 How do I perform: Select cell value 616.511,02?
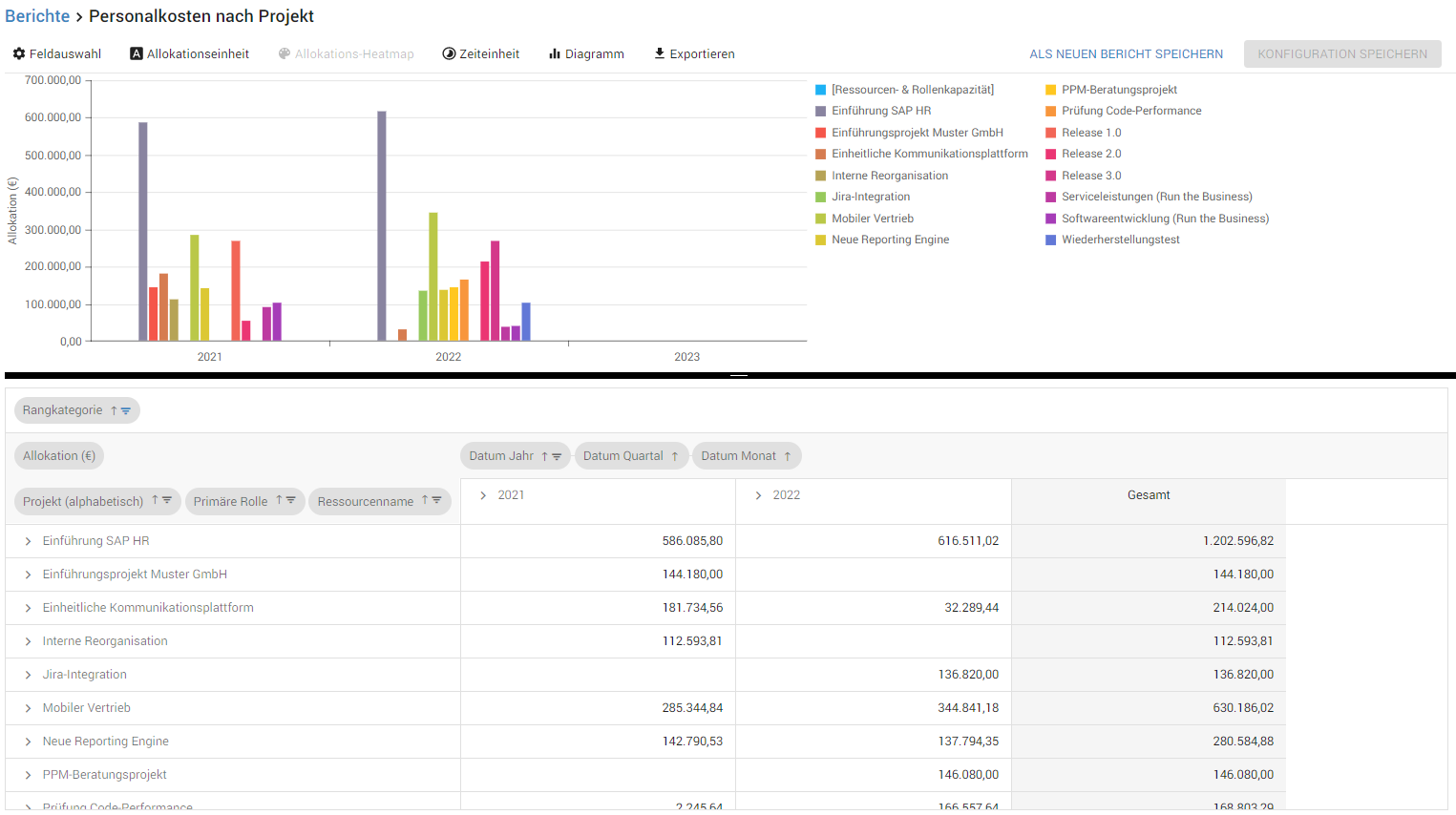968,541
